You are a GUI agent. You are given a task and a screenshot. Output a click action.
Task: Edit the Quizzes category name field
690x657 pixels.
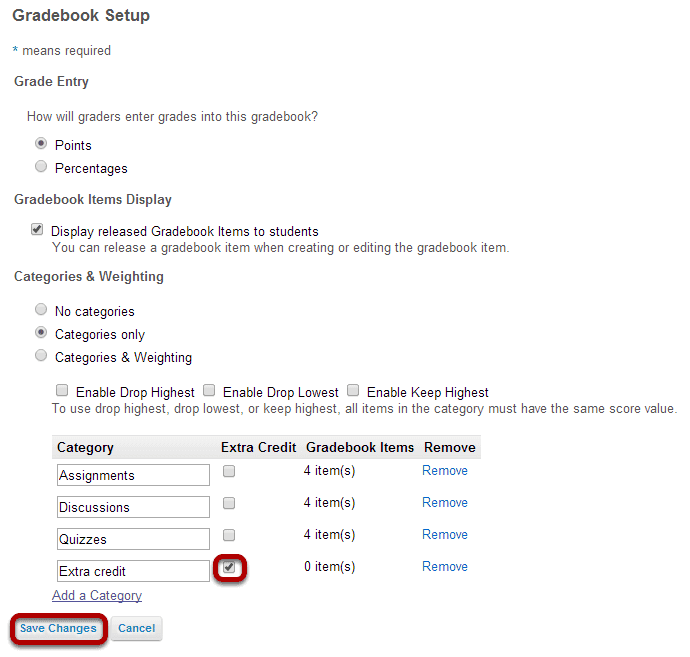click(133, 539)
